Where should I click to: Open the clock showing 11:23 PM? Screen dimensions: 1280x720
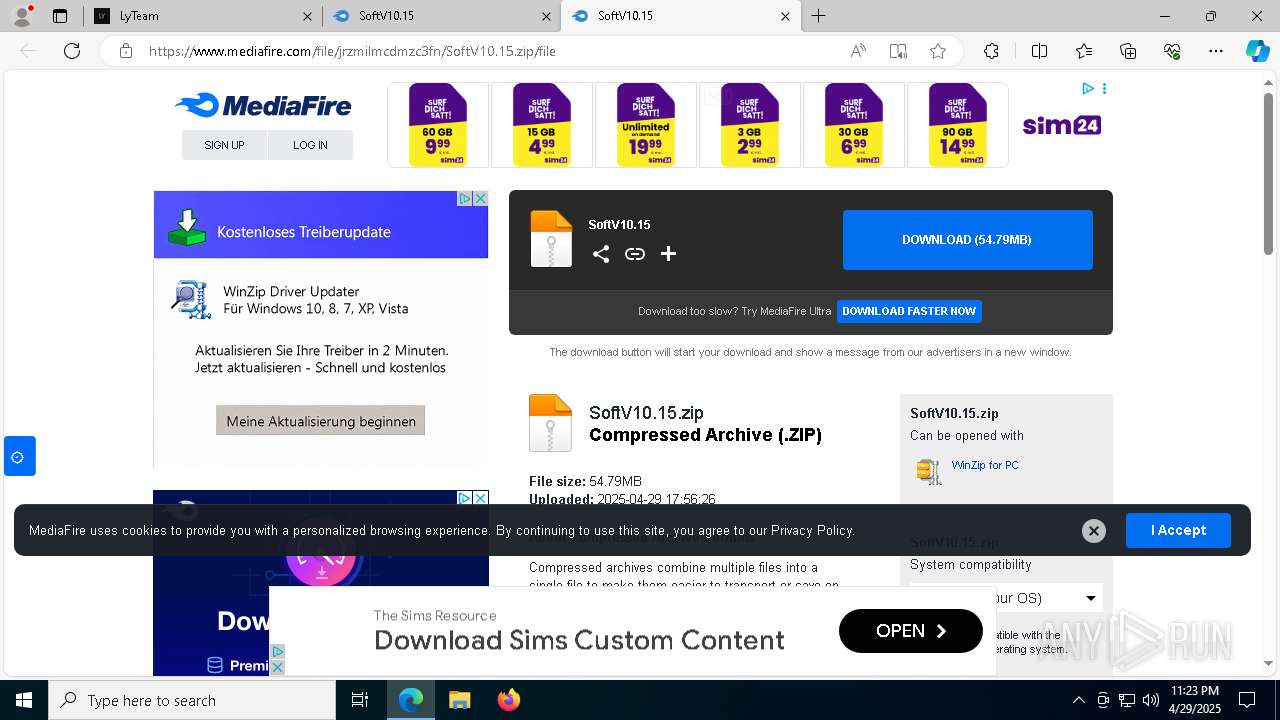pyautogui.click(x=1194, y=700)
